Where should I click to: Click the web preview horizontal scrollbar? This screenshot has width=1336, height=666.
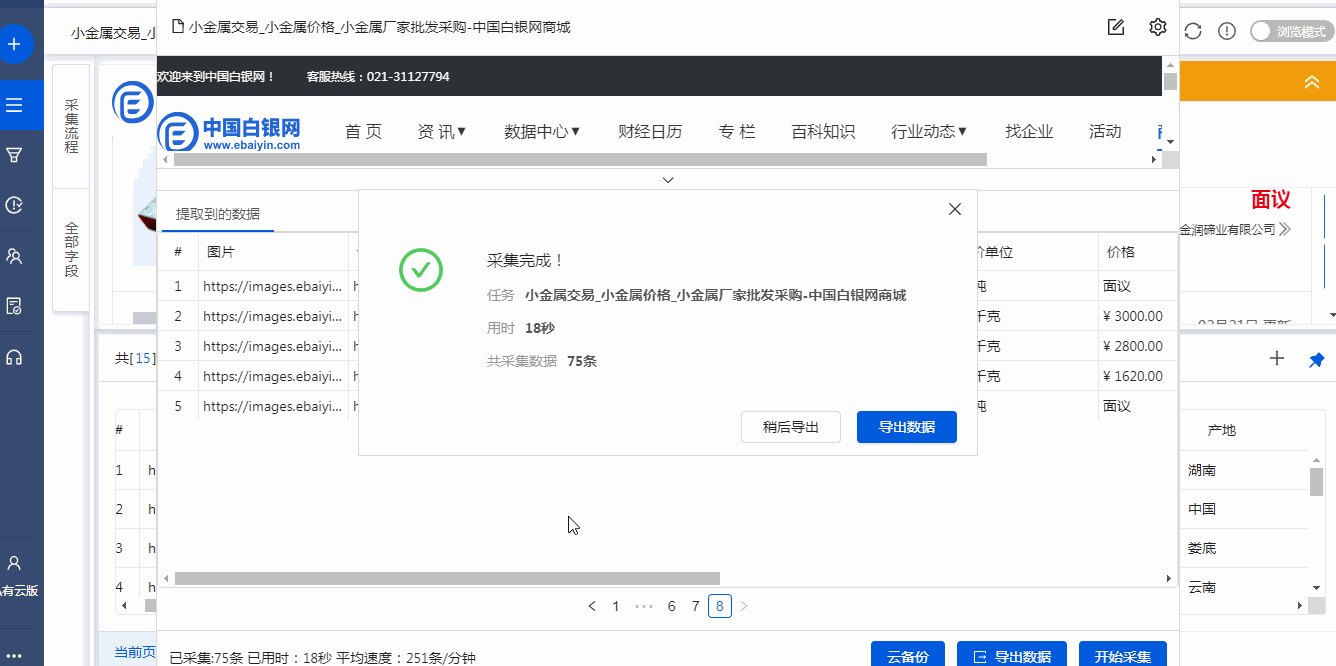pyautogui.click(x=580, y=159)
